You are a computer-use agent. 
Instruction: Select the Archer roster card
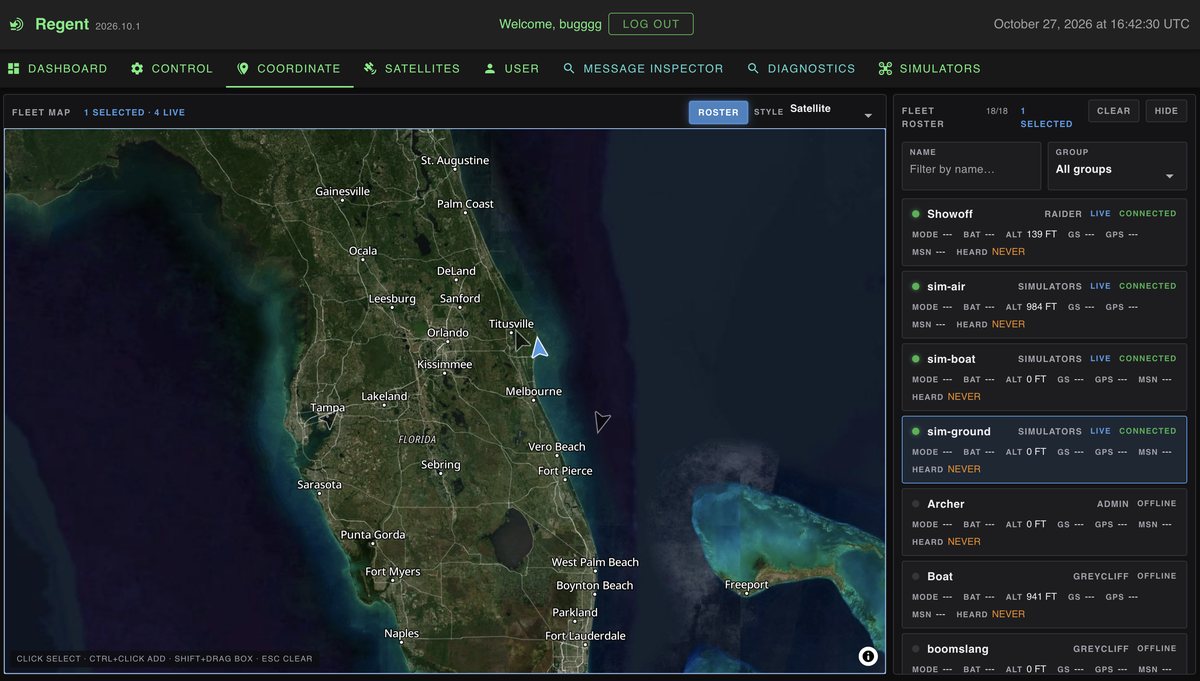[x=1044, y=522]
